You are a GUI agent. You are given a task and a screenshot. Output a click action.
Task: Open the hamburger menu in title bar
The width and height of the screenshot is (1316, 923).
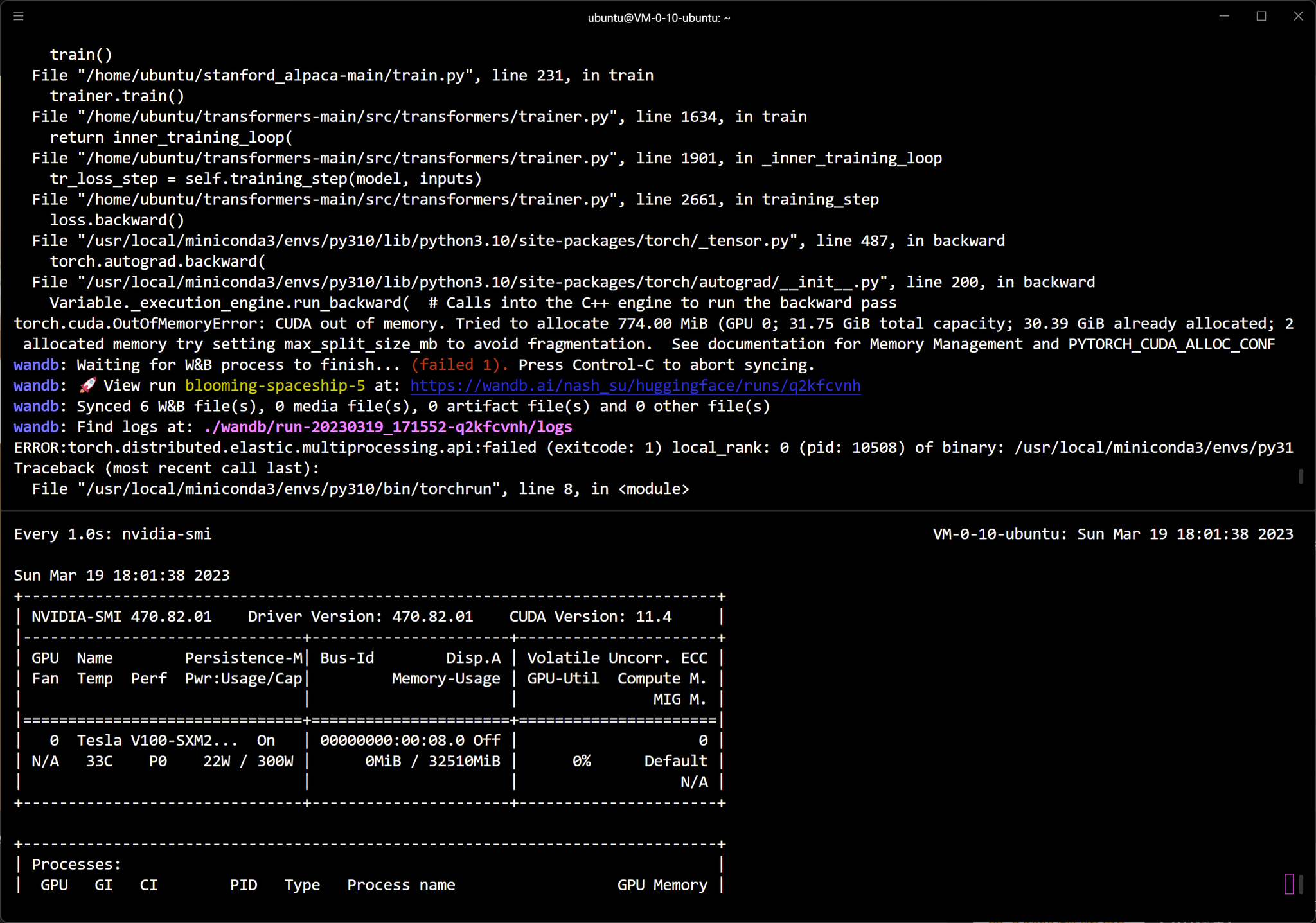(x=19, y=16)
